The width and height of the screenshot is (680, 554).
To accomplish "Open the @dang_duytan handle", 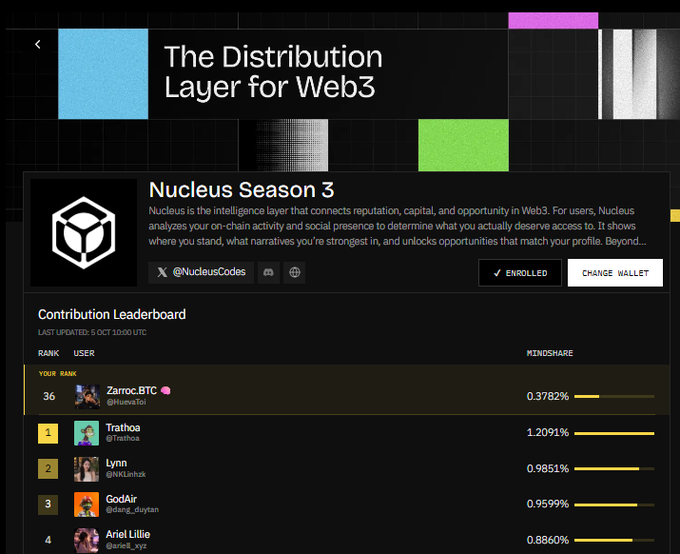I will [132, 510].
